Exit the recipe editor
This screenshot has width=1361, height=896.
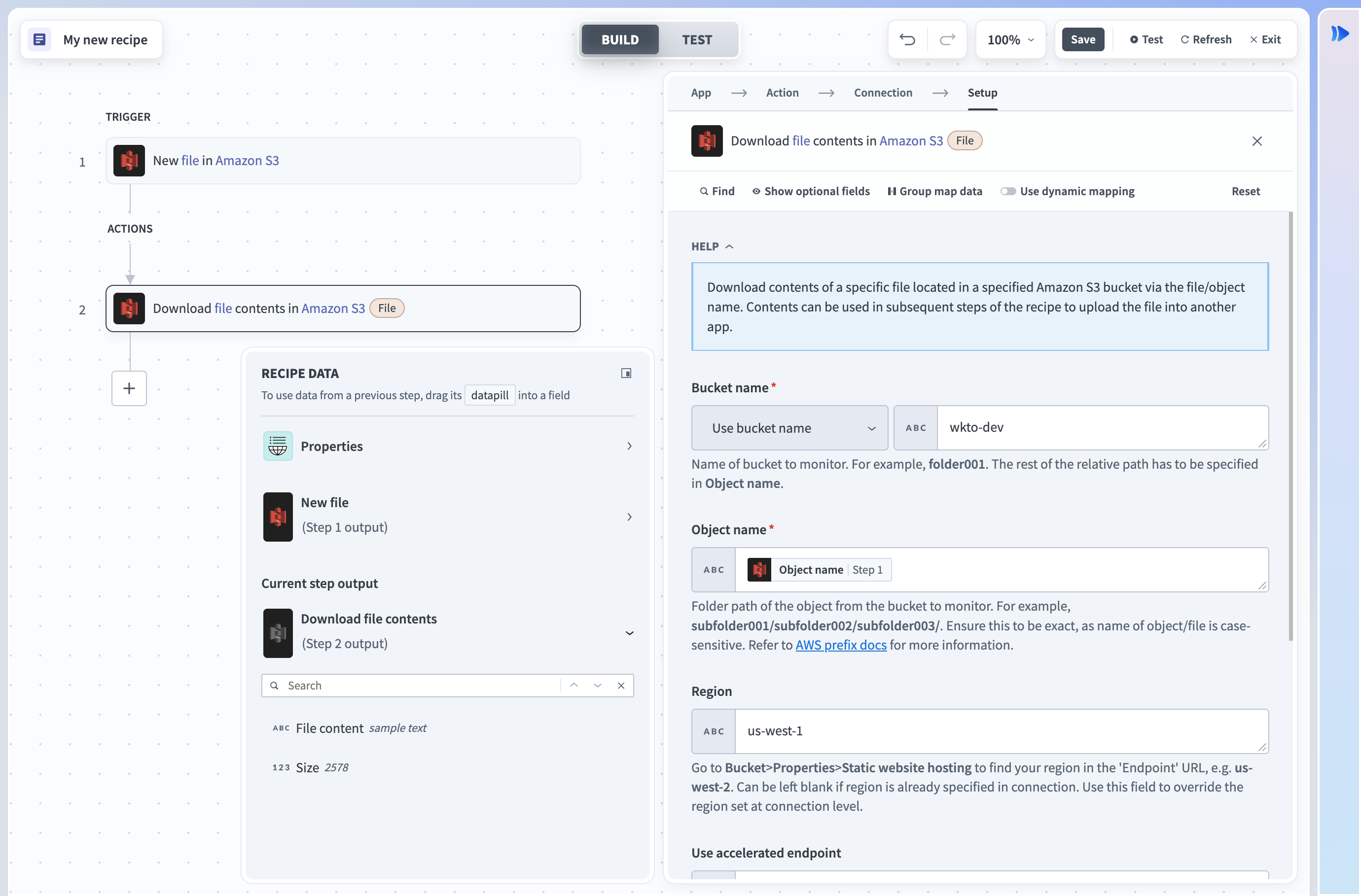click(x=1265, y=39)
